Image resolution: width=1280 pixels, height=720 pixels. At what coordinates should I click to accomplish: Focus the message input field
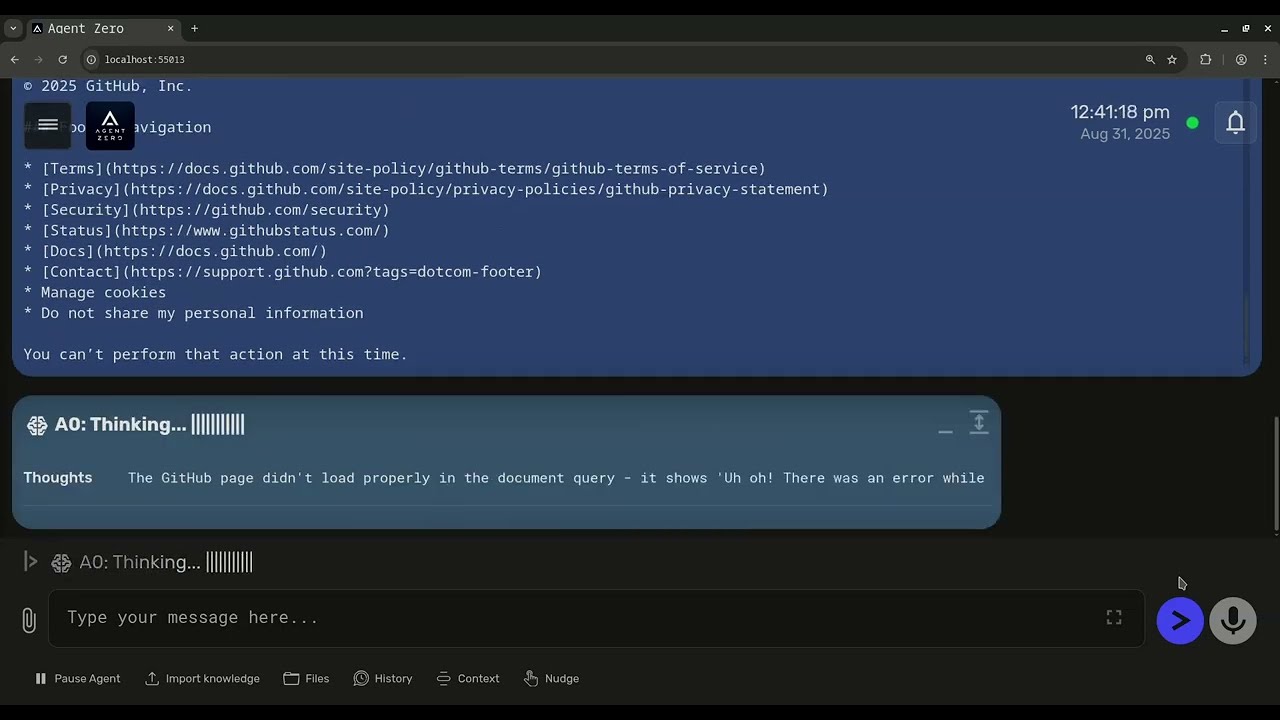[580, 618]
